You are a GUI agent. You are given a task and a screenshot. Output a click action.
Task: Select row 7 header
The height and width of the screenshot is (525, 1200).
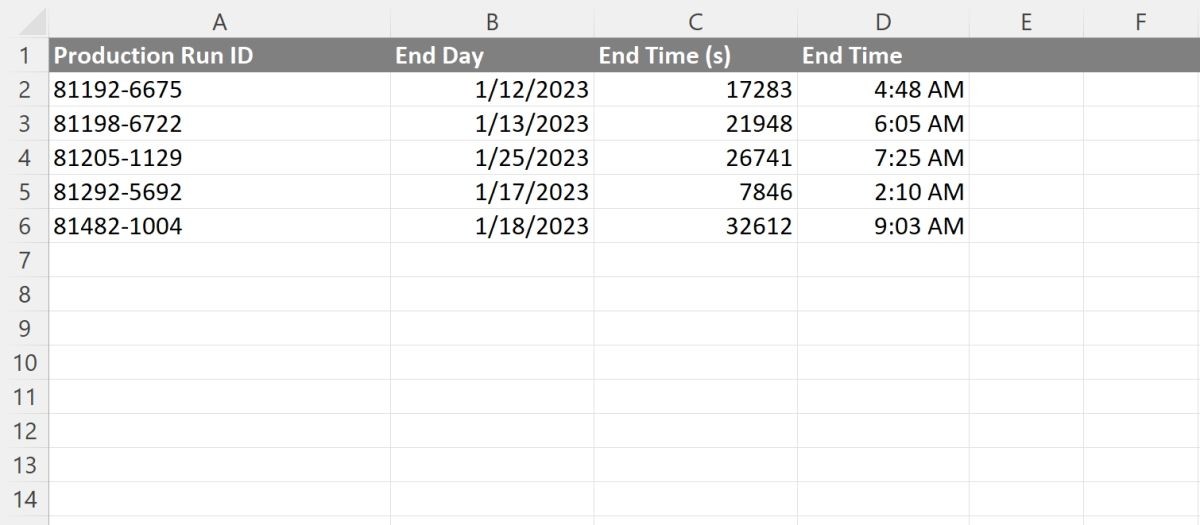pyautogui.click(x=25, y=260)
